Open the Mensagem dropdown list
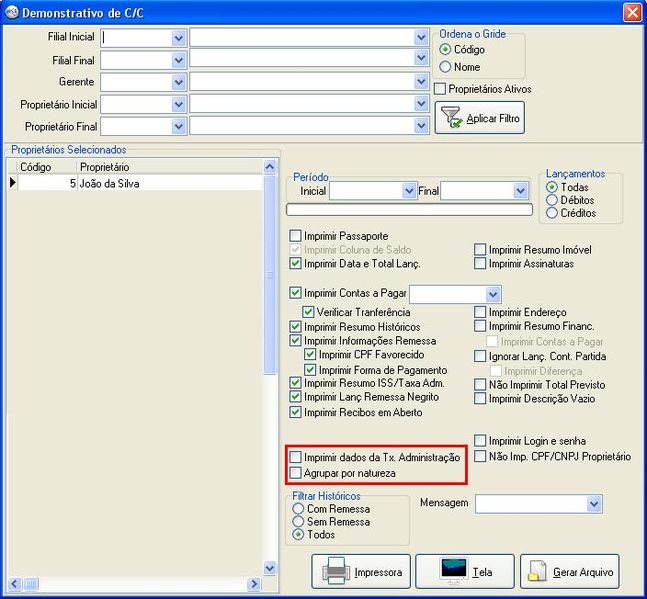The height and width of the screenshot is (599, 647). tap(594, 504)
